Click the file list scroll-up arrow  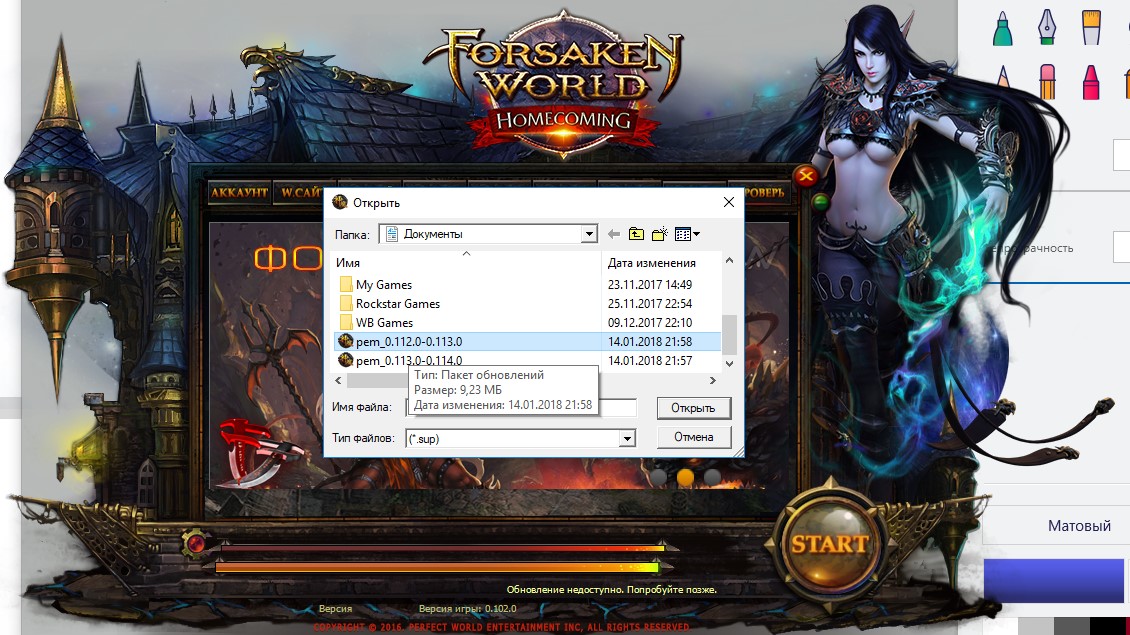pos(729,261)
